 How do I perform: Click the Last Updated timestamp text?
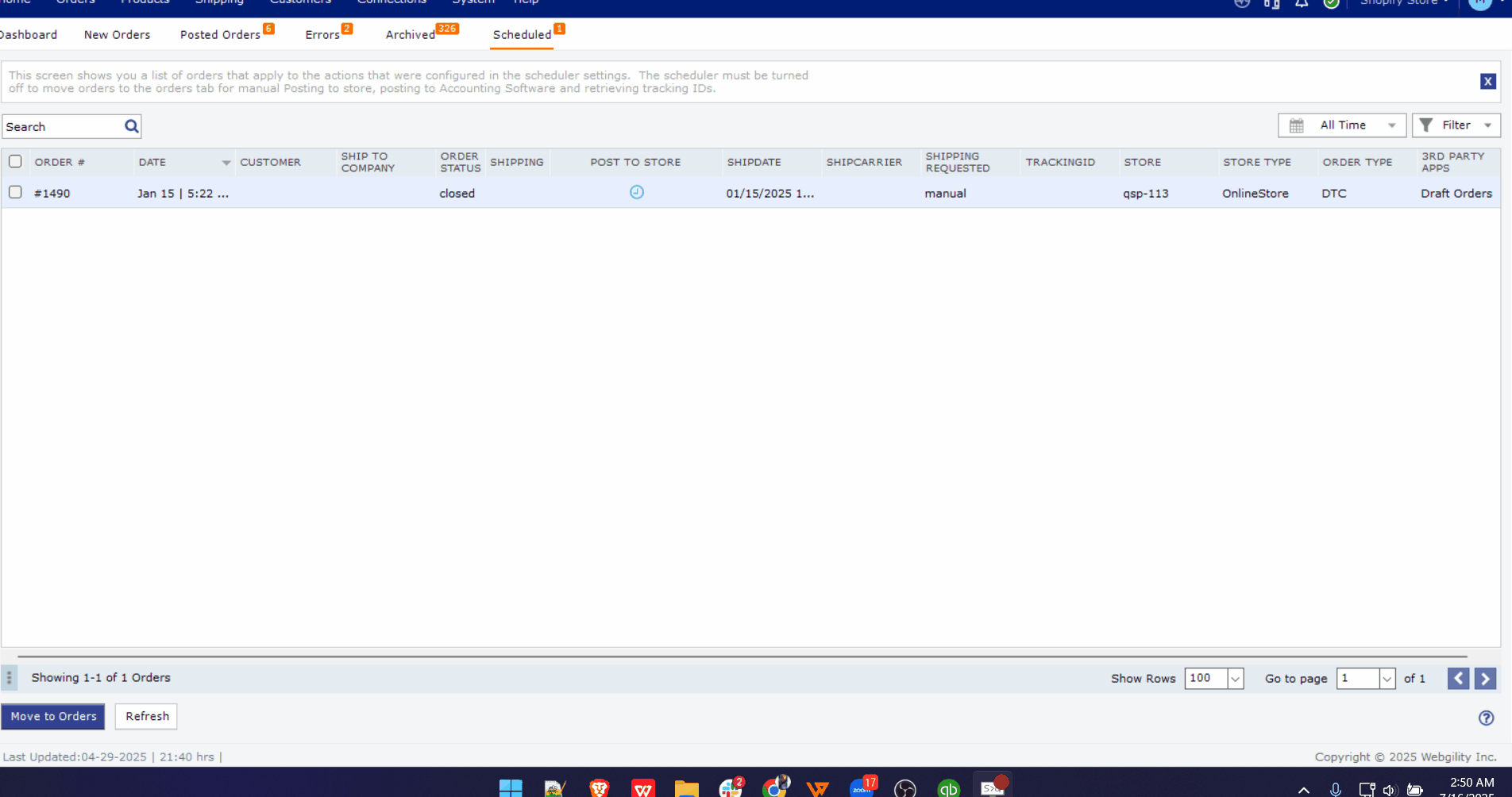tap(113, 757)
